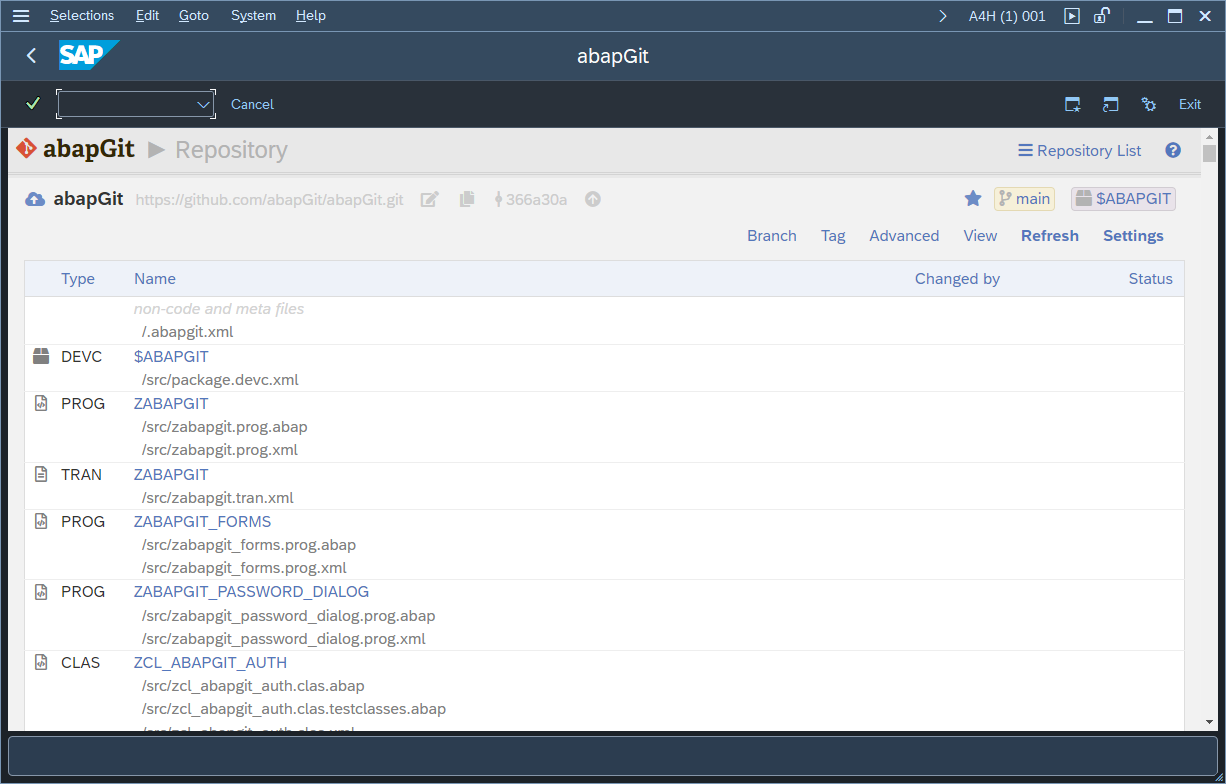
Task: Edit the repository URL via the pencil icon
Action: (429, 199)
